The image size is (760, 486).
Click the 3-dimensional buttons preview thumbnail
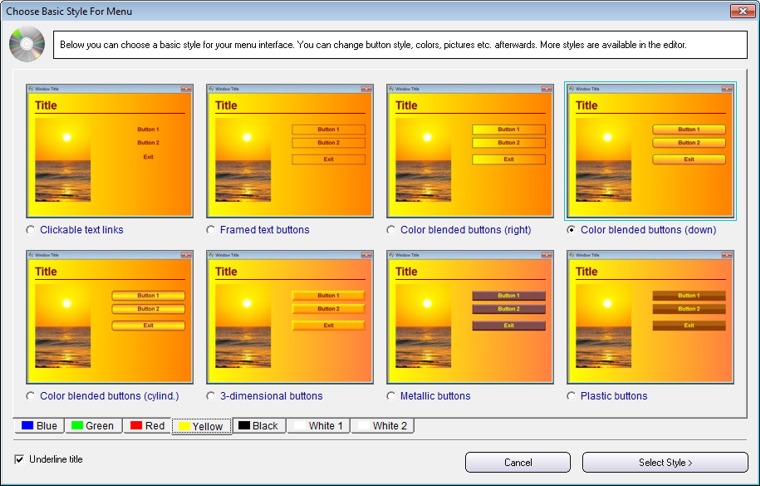[x=290, y=317]
